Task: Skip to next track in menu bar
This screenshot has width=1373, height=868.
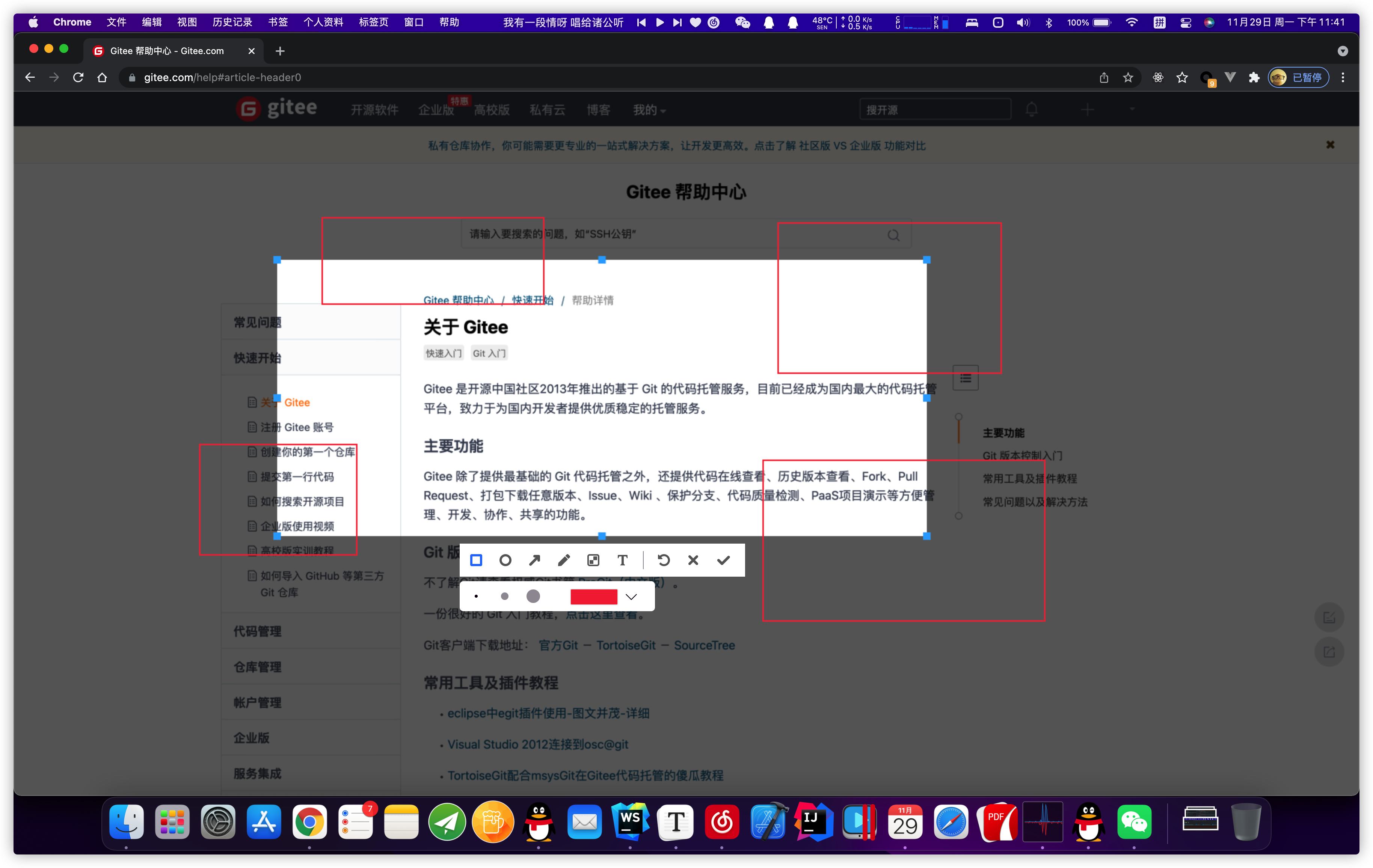Action: coord(677,22)
